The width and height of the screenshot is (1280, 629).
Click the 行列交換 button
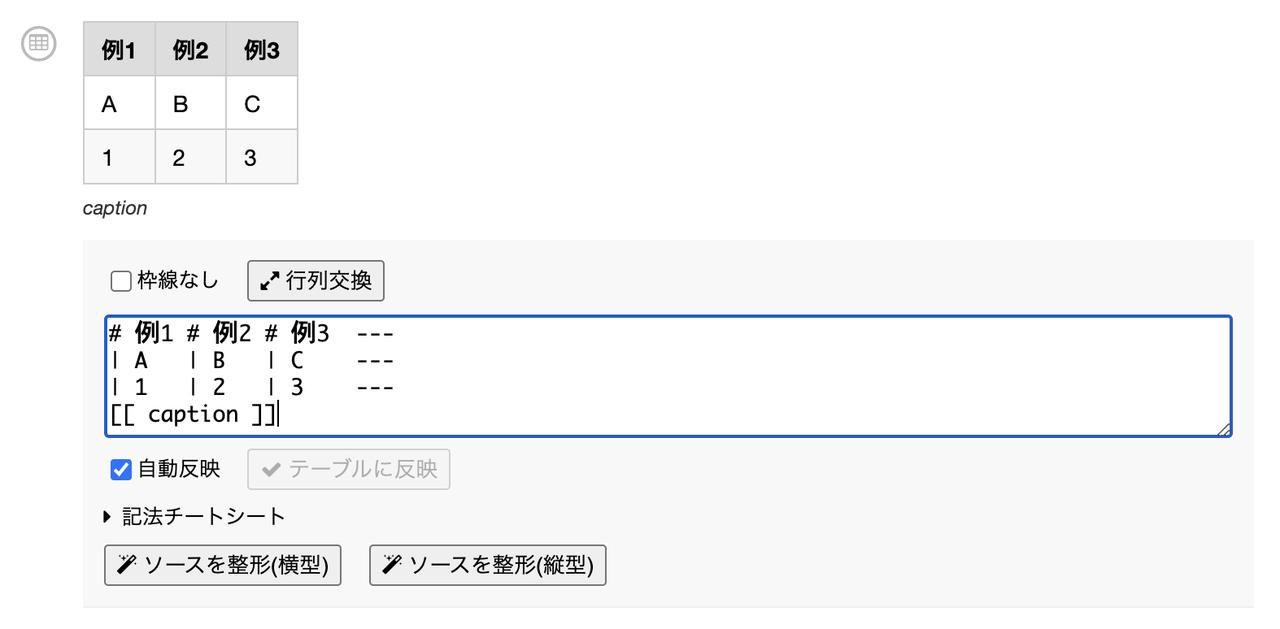[316, 281]
